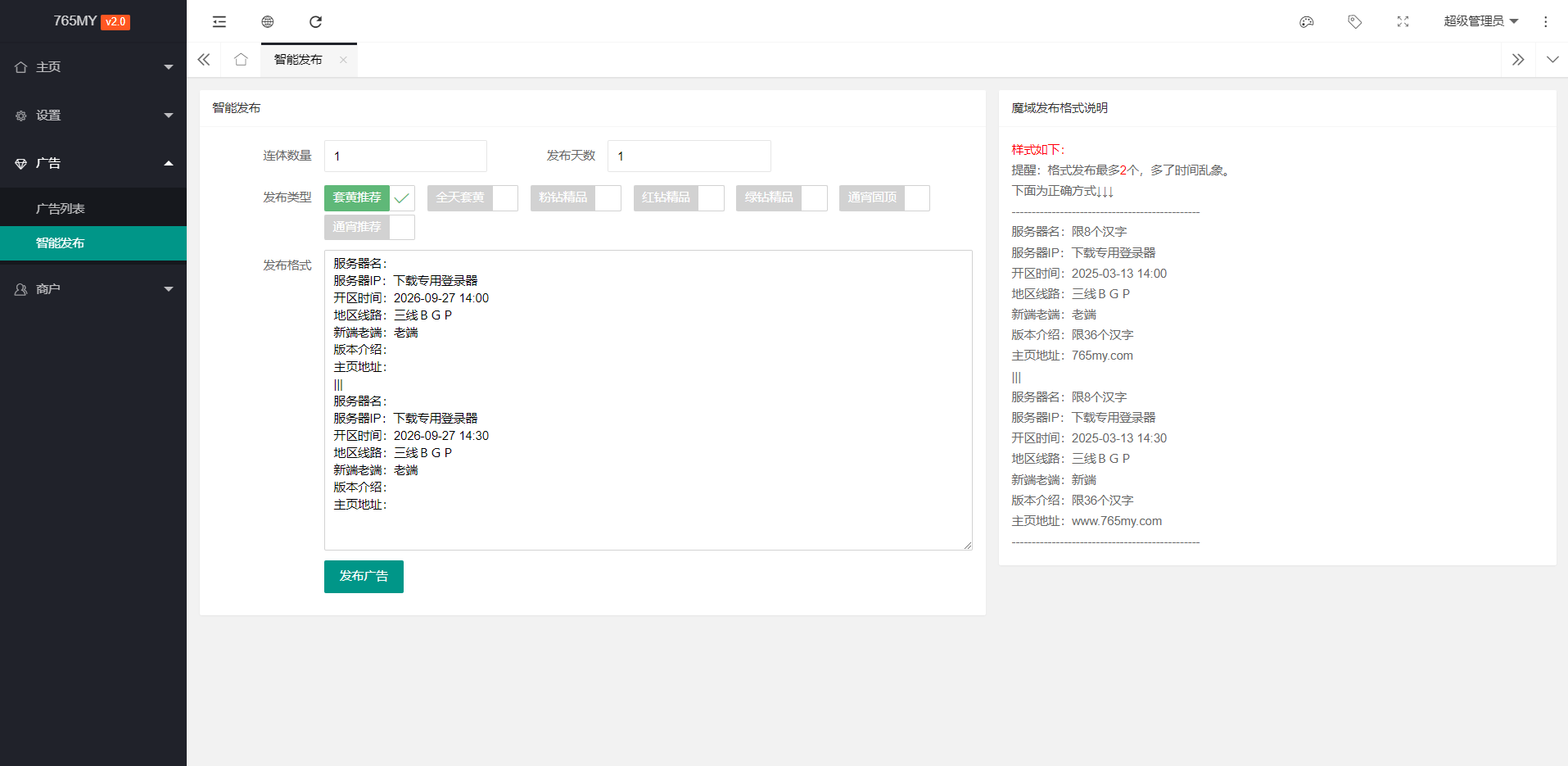Check the 红钻精品 publish type
Screen dimensions: 1568x766
679,198
